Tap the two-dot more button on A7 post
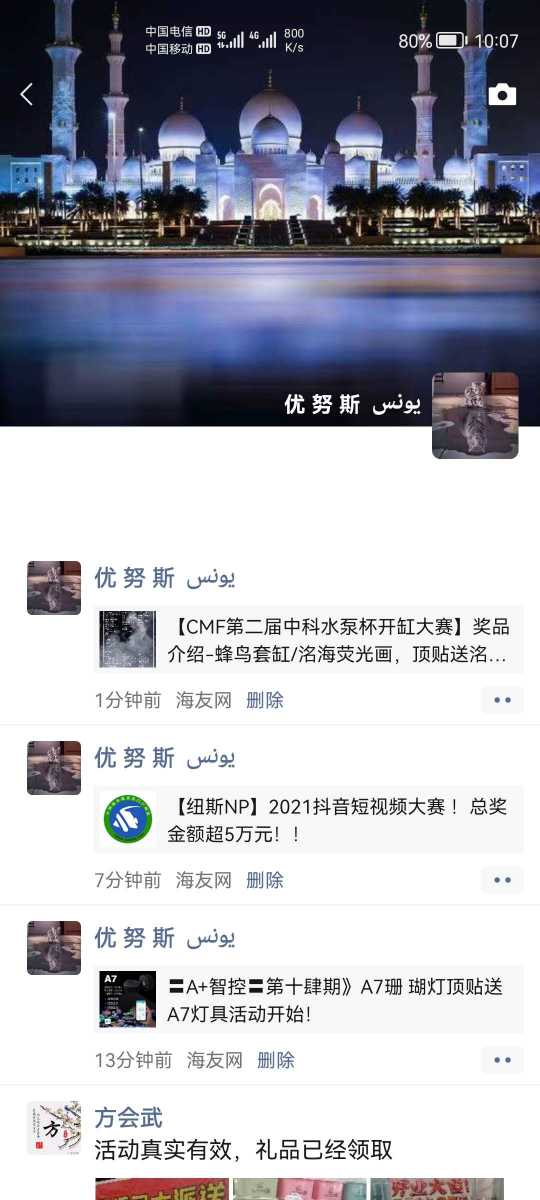The height and width of the screenshot is (1200, 540). pos(502,1060)
